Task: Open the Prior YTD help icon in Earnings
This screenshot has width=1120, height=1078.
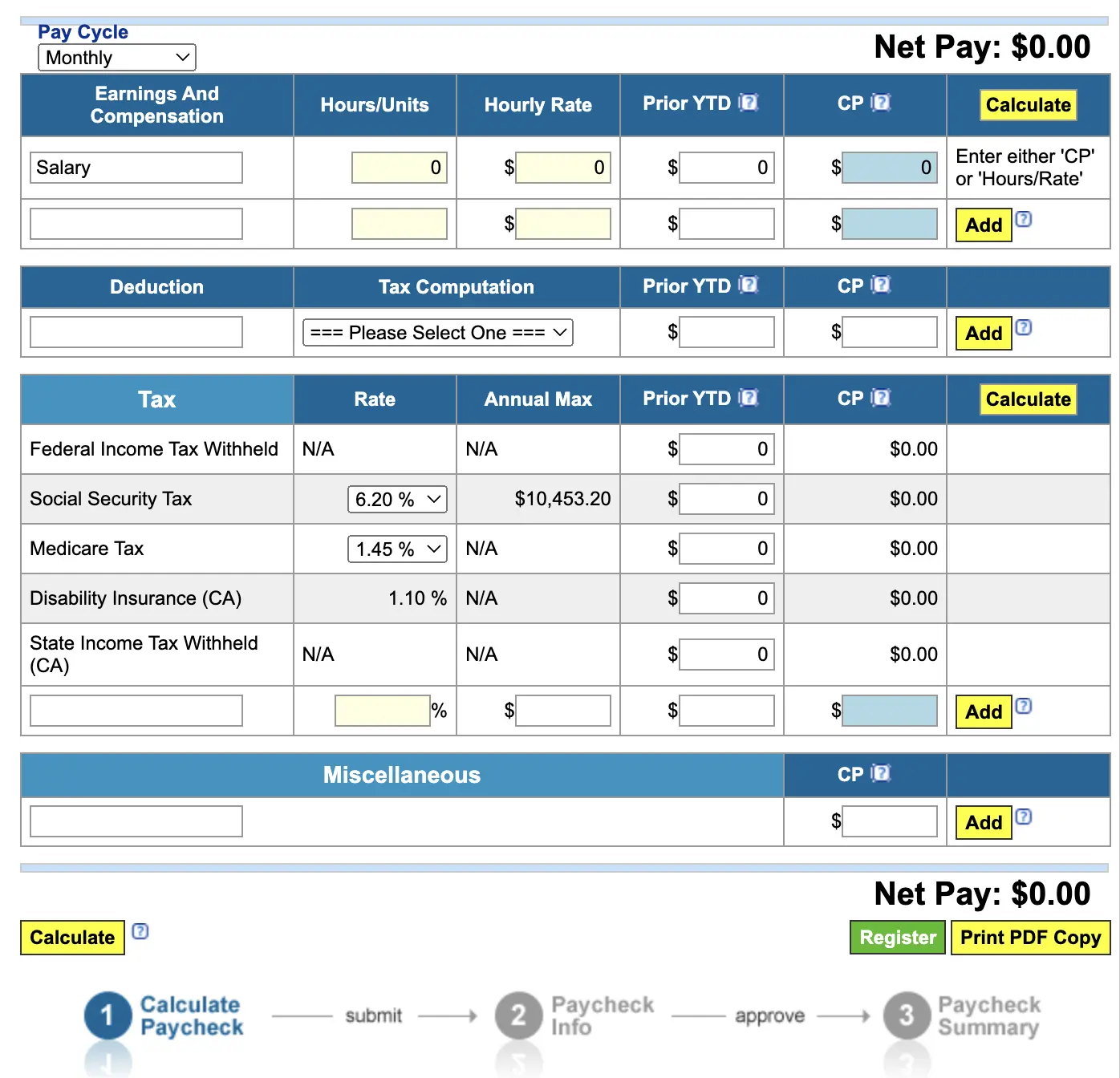Action: click(749, 101)
